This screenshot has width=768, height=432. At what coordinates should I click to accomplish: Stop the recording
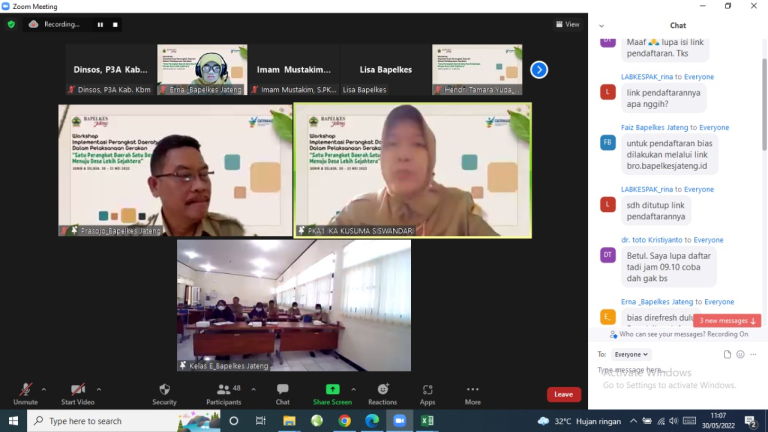[115, 24]
